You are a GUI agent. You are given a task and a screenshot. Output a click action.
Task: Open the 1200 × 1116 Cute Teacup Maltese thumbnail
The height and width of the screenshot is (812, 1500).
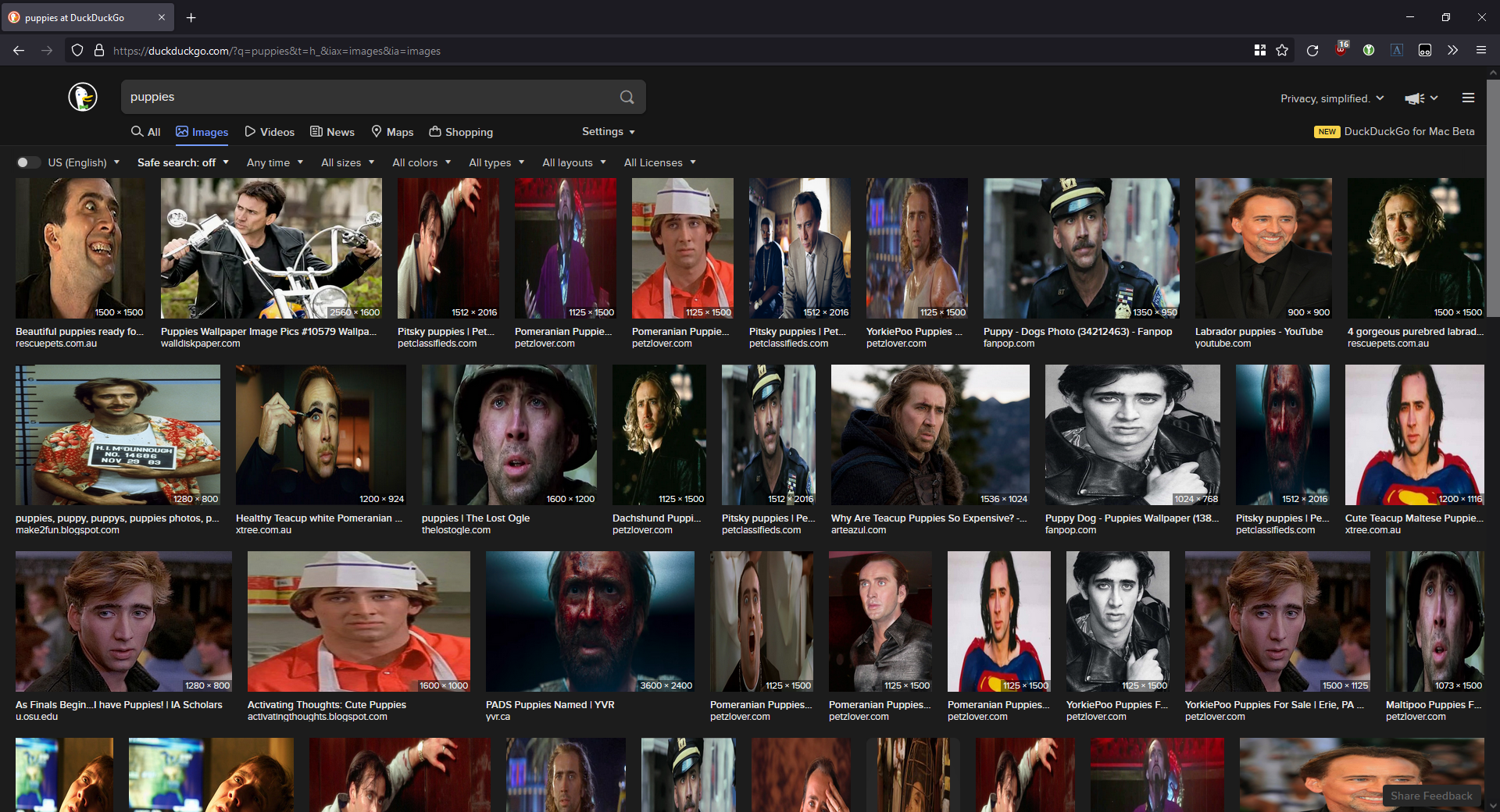coord(1415,434)
